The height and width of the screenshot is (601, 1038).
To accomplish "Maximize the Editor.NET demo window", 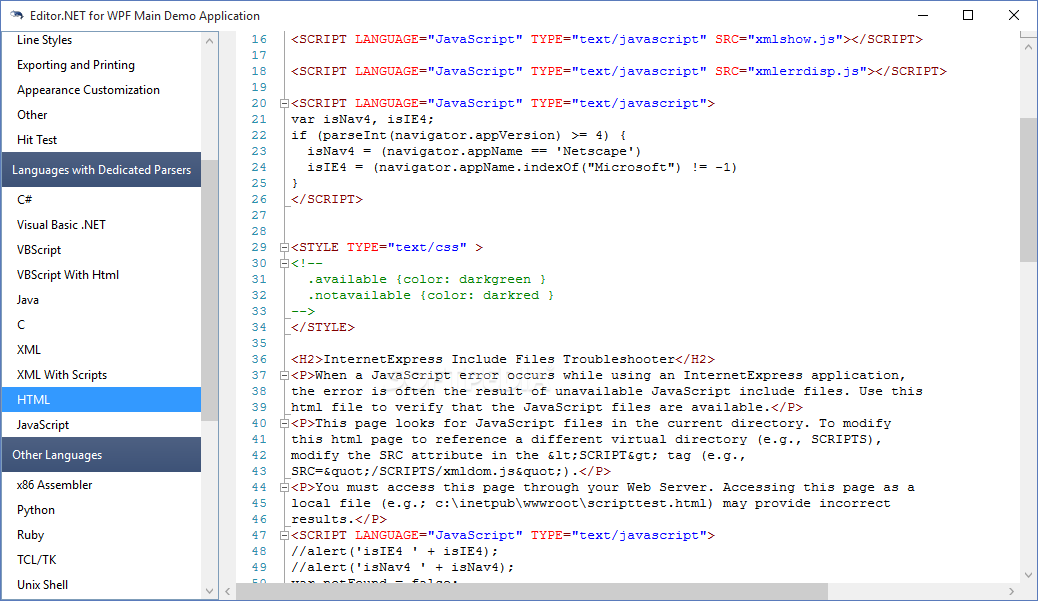I will point(968,15).
